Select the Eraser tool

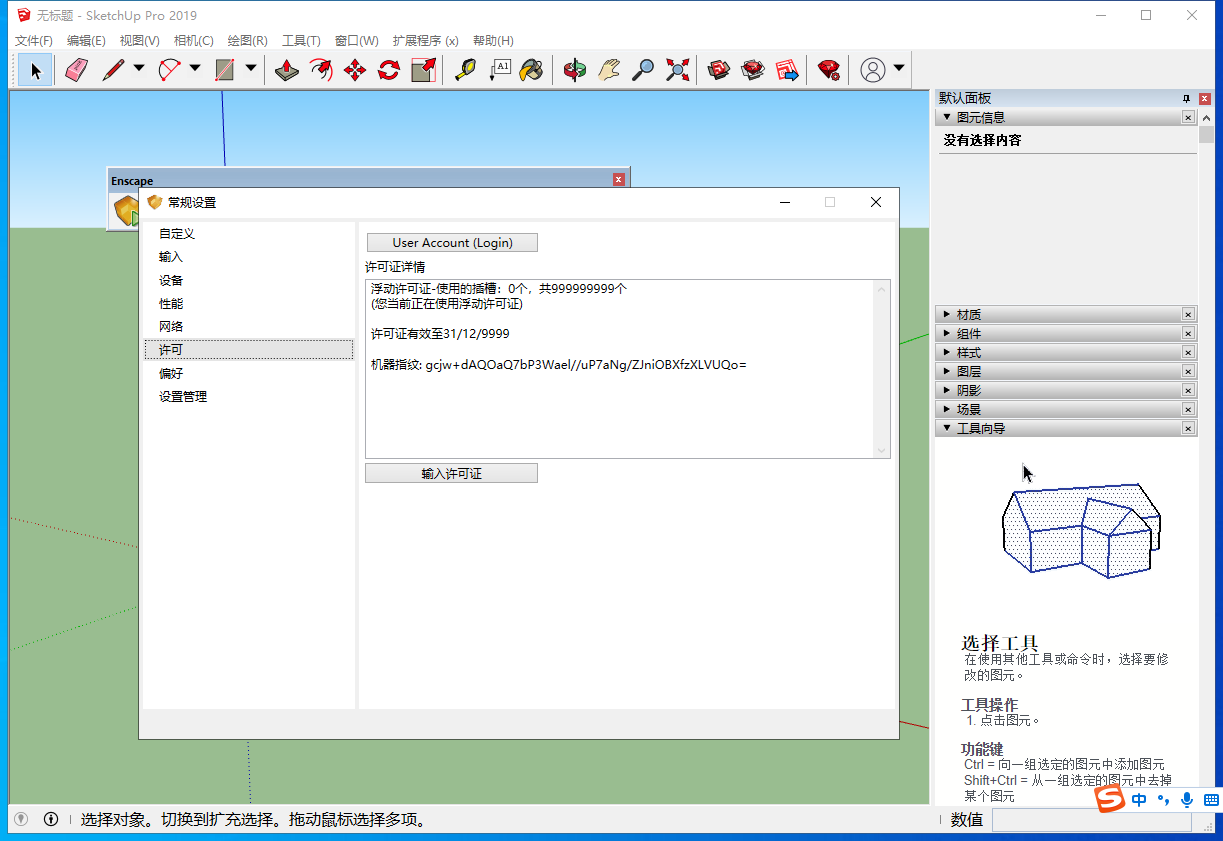(x=76, y=69)
